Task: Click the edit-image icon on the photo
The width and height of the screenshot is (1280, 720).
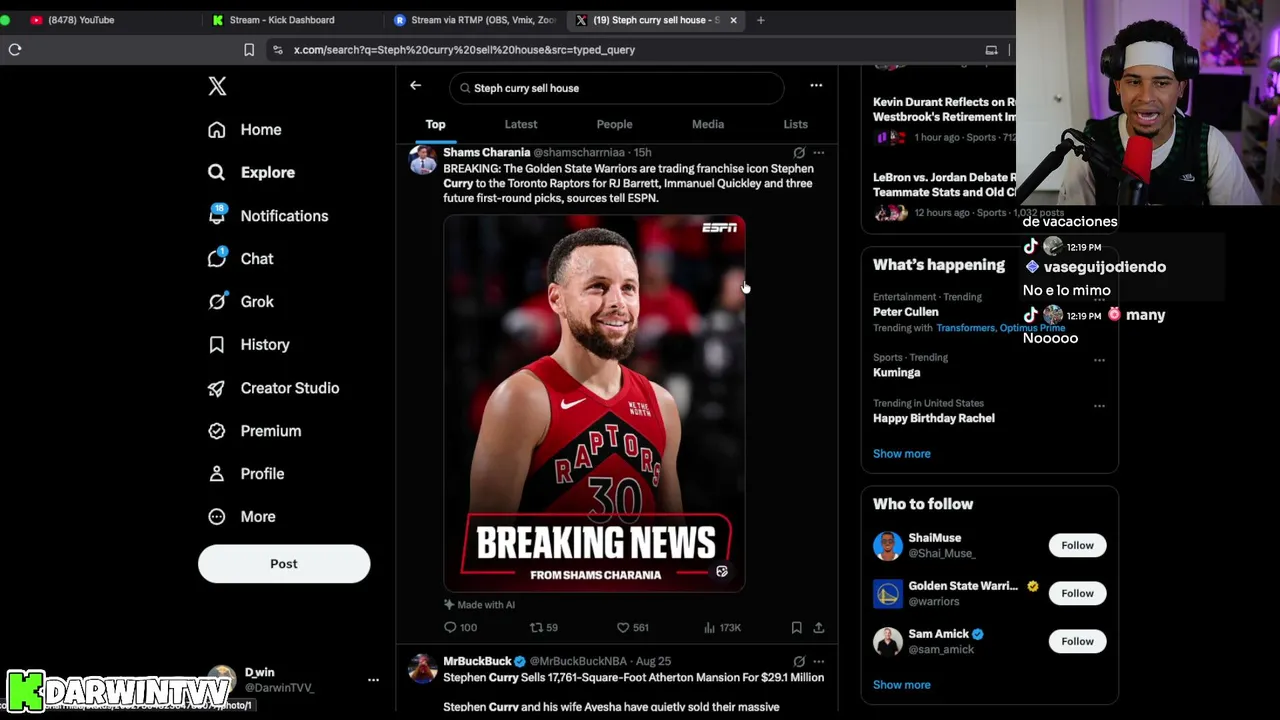Action: (x=722, y=572)
